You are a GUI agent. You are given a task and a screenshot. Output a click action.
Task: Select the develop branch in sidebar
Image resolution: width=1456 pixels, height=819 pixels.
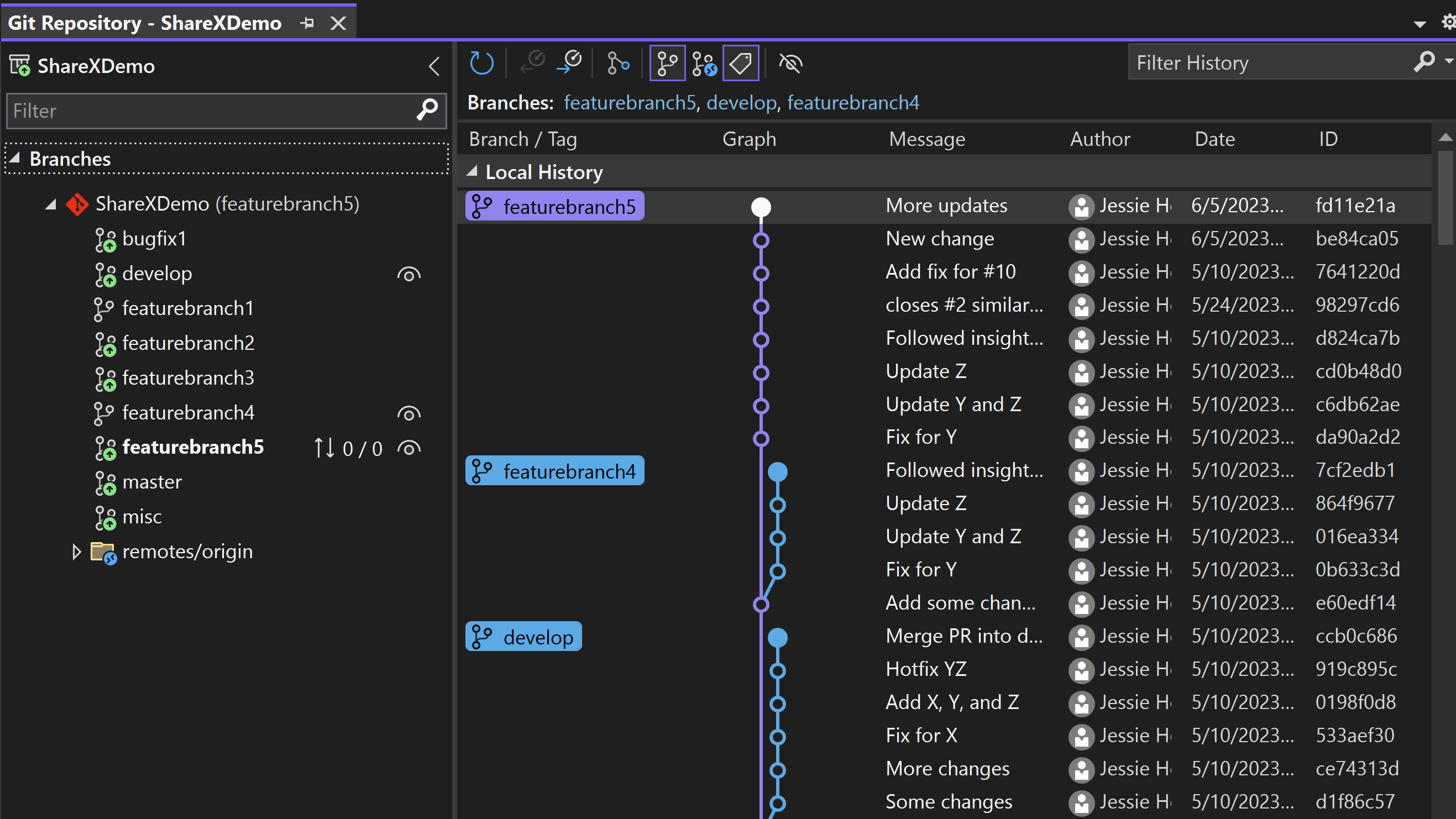158,272
